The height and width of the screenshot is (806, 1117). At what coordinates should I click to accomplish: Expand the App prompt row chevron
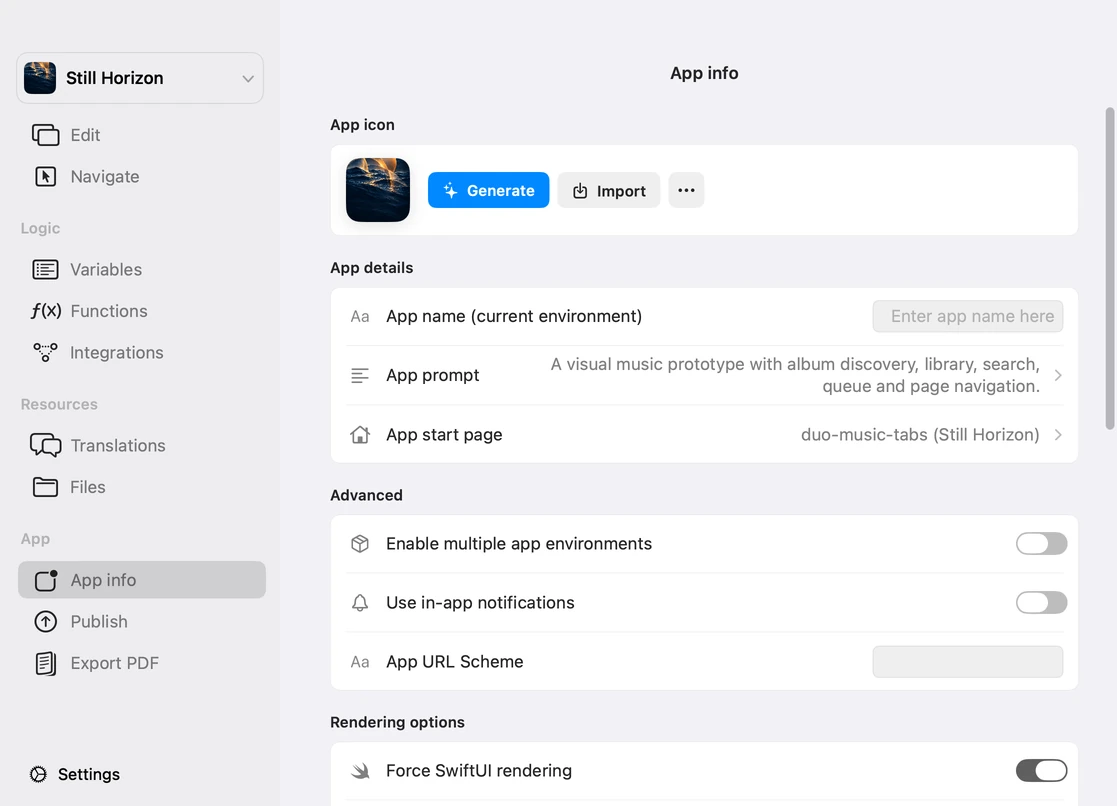[x=1058, y=376]
